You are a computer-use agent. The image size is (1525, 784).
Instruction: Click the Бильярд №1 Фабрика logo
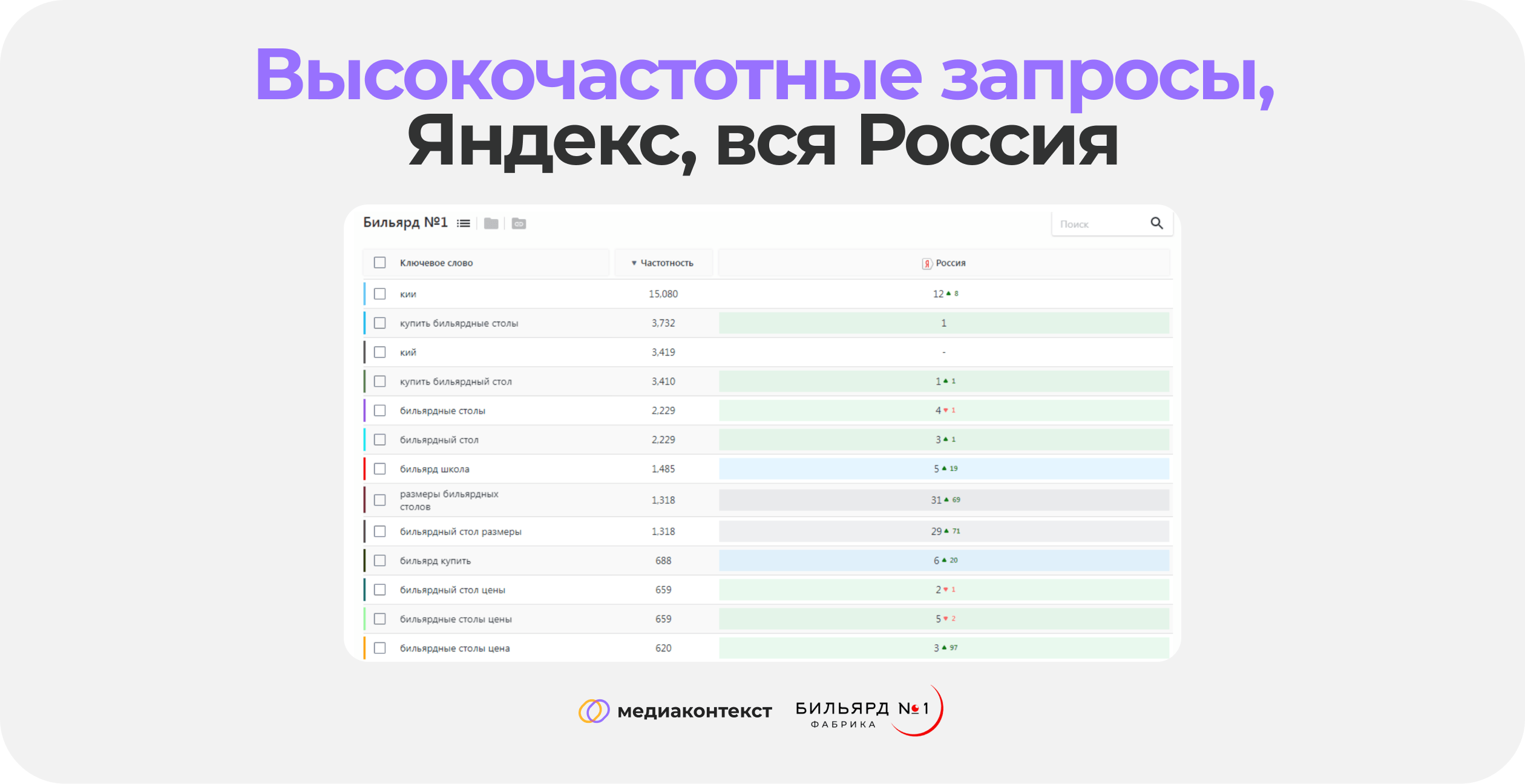tap(869, 711)
